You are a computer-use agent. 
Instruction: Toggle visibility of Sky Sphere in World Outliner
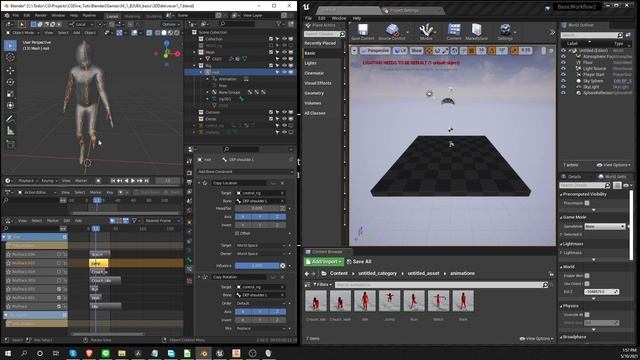(563, 81)
